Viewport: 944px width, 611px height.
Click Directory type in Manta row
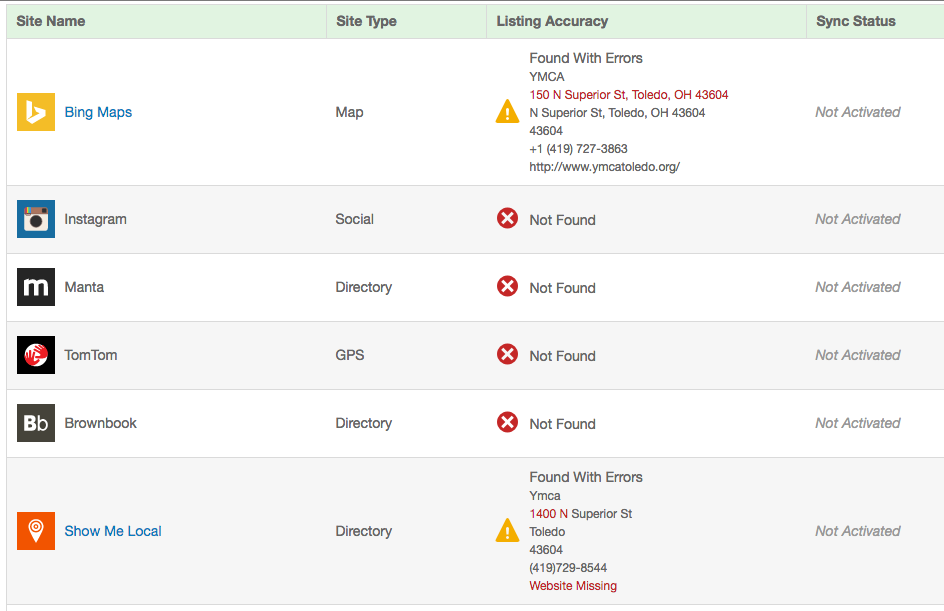pos(364,287)
